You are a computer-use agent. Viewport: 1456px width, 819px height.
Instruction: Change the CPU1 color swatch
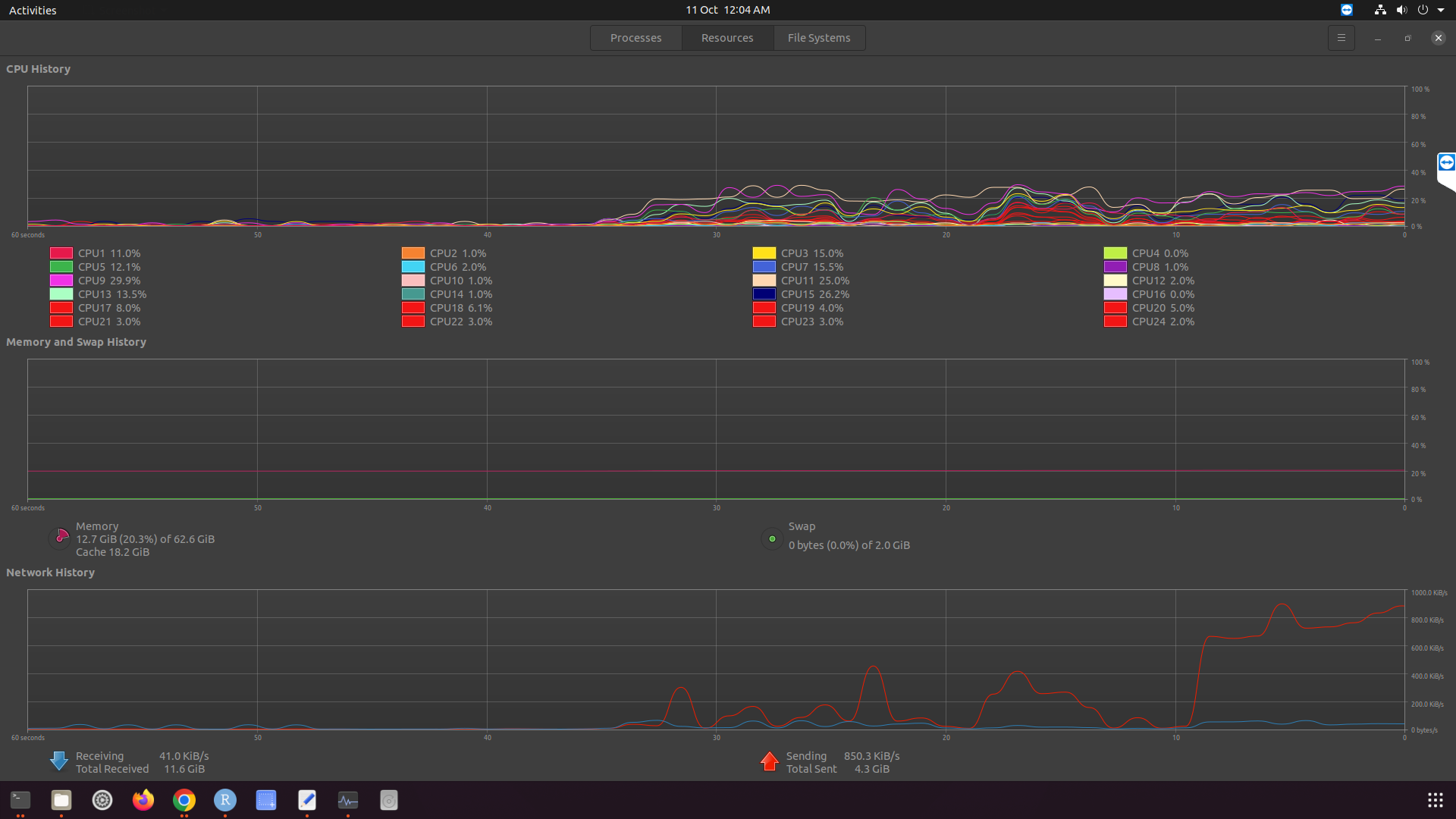click(x=61, y=253)
